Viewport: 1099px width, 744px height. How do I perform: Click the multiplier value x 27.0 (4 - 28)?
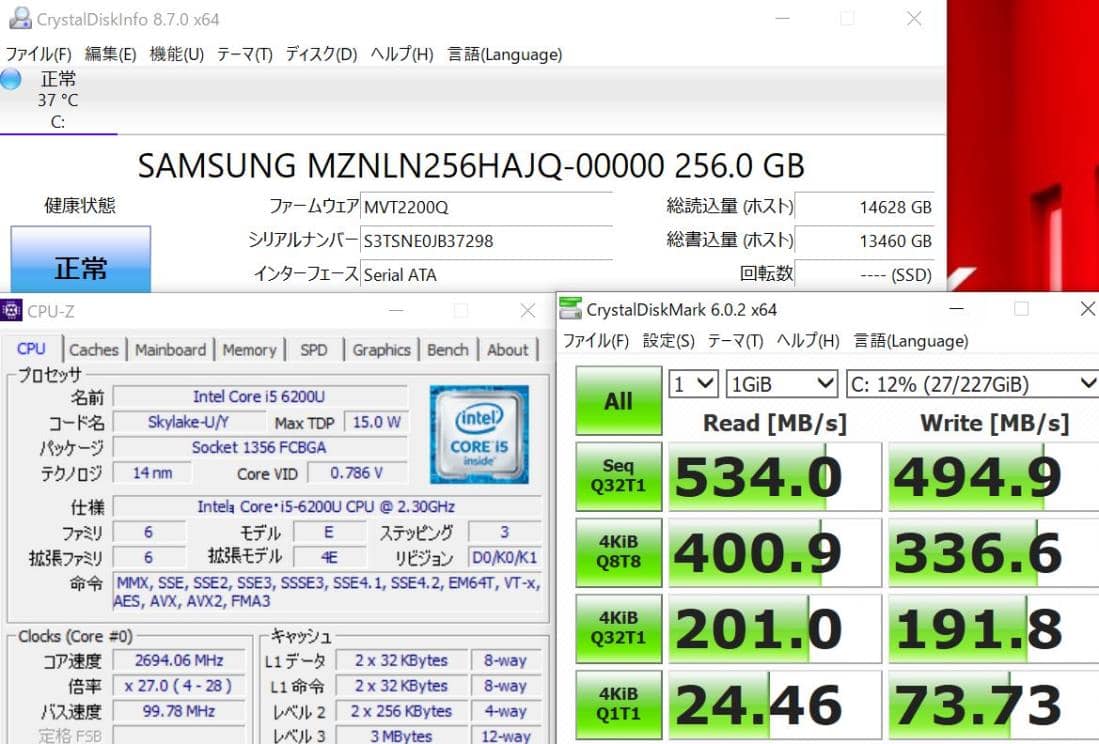(x=179, y=686)
